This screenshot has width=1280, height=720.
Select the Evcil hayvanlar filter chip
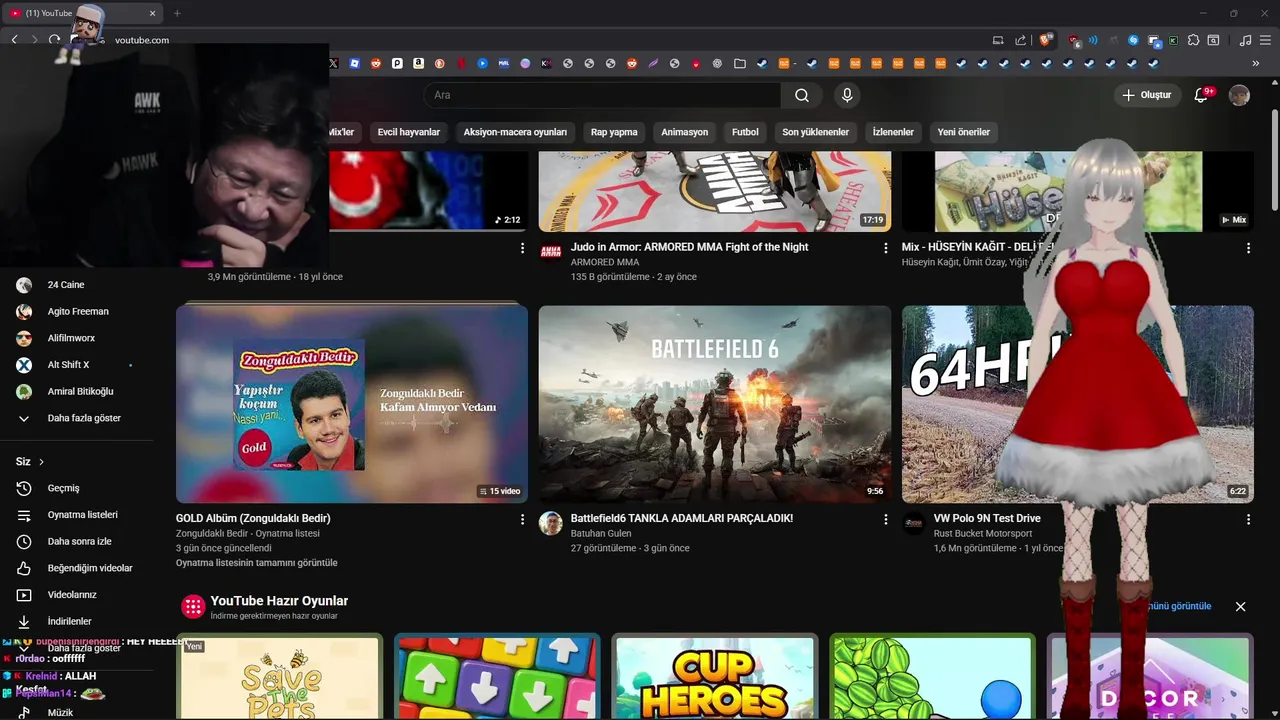[409, 132]
